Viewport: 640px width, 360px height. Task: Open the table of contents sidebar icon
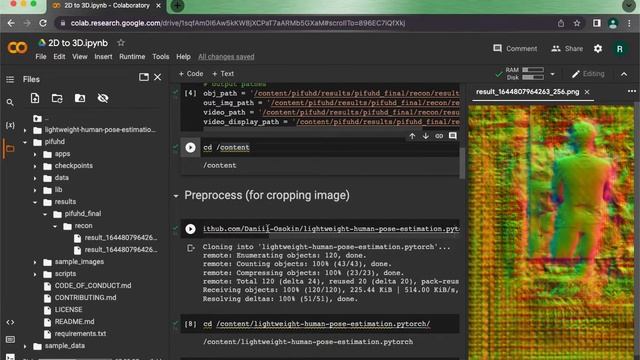10,79
